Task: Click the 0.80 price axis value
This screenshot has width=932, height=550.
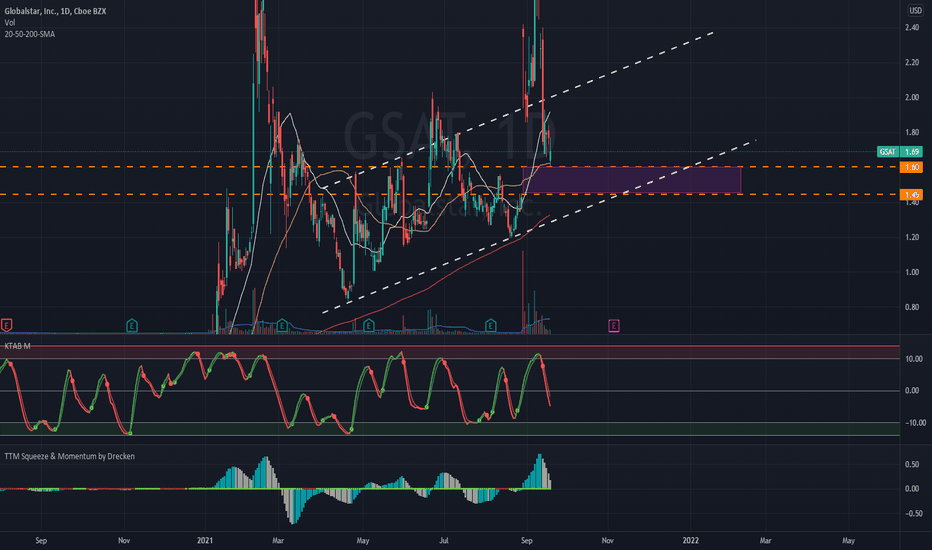Action: click(912, 307)
